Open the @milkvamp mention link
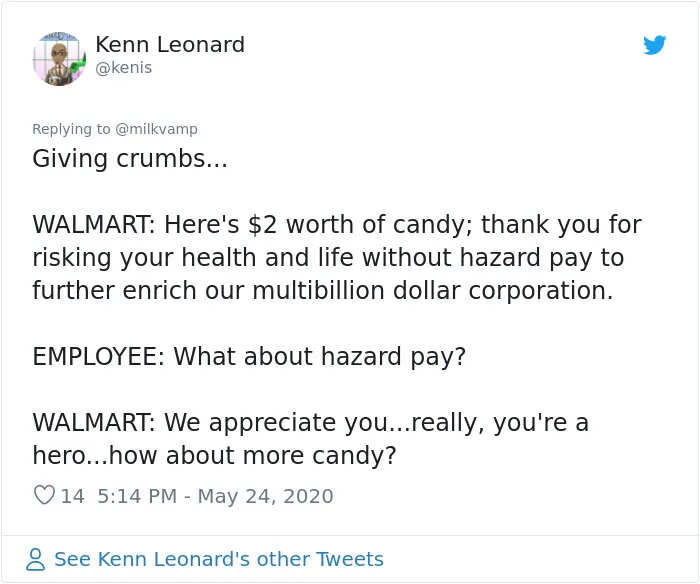Viewport: 700px width, 584px height. (x=156, y=129)
